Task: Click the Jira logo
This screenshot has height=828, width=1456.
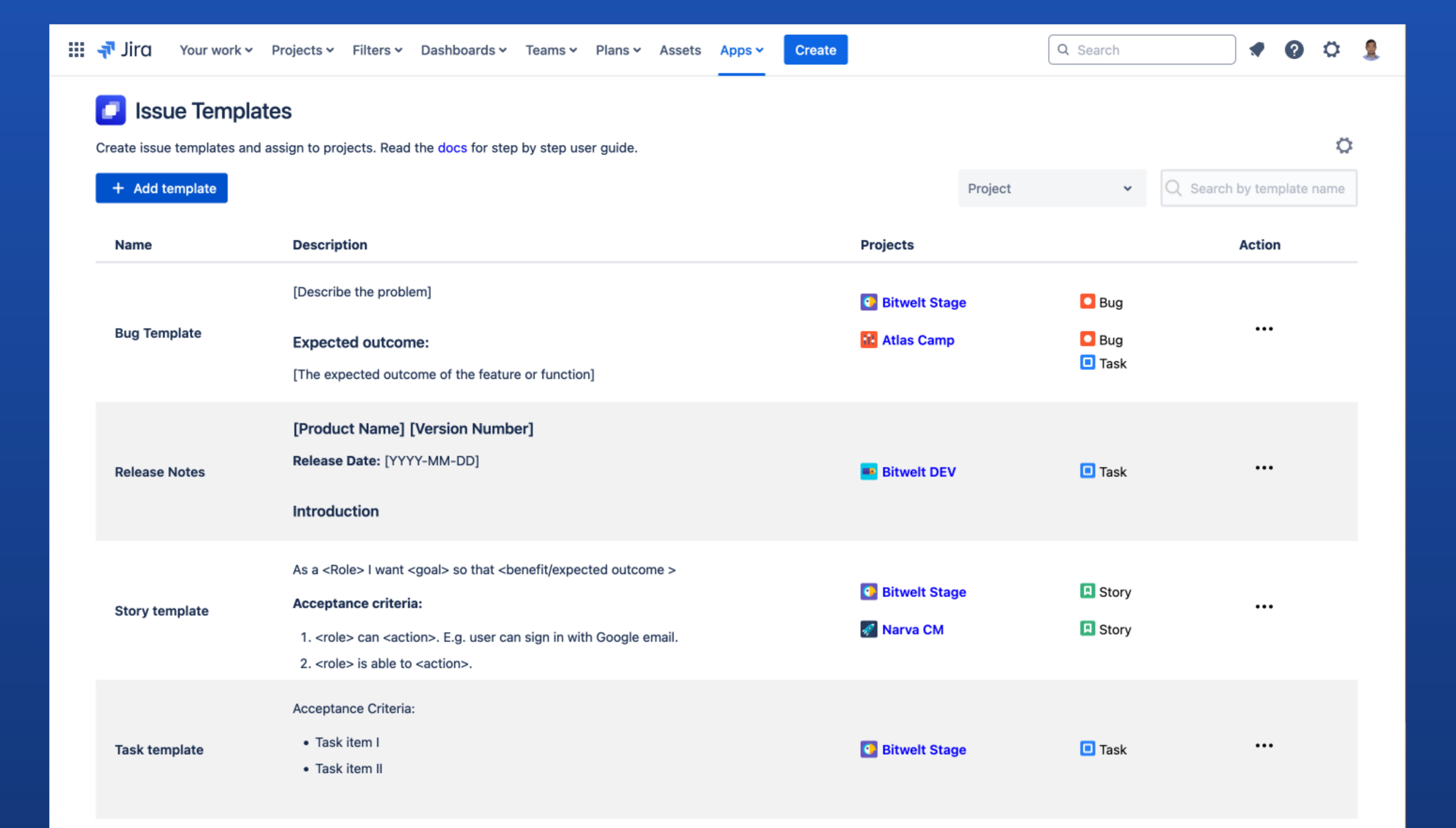Action: click(x=124, y=50)
